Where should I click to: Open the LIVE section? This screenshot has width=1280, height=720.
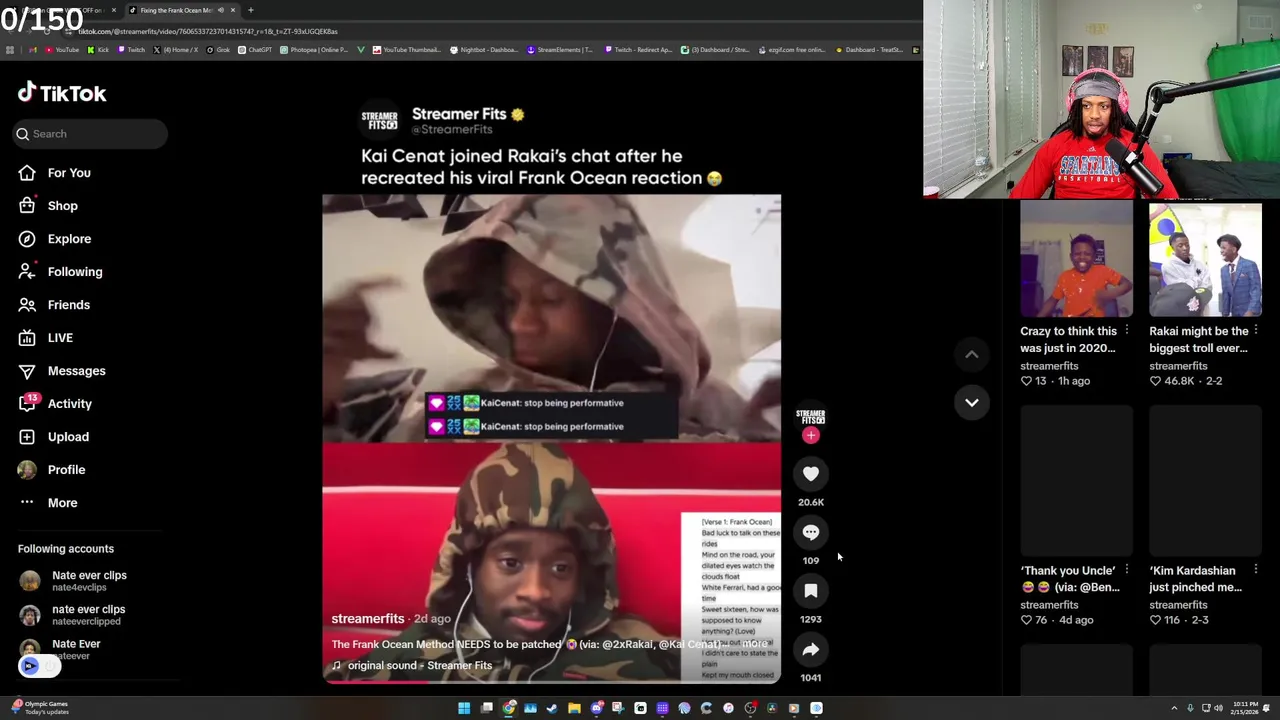click(x=60, y=338)
